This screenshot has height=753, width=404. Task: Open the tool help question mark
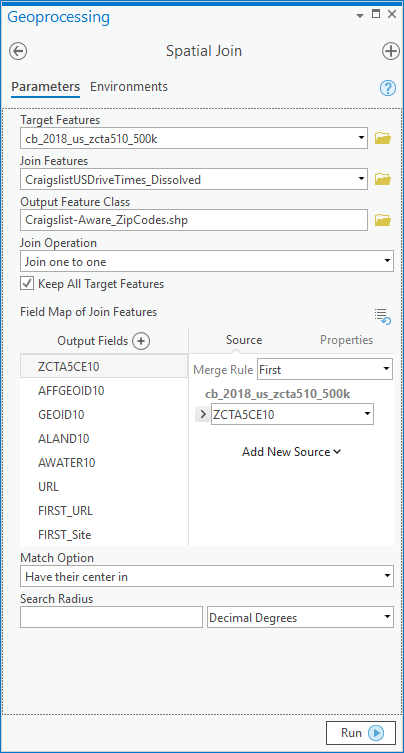click(388, 88)
